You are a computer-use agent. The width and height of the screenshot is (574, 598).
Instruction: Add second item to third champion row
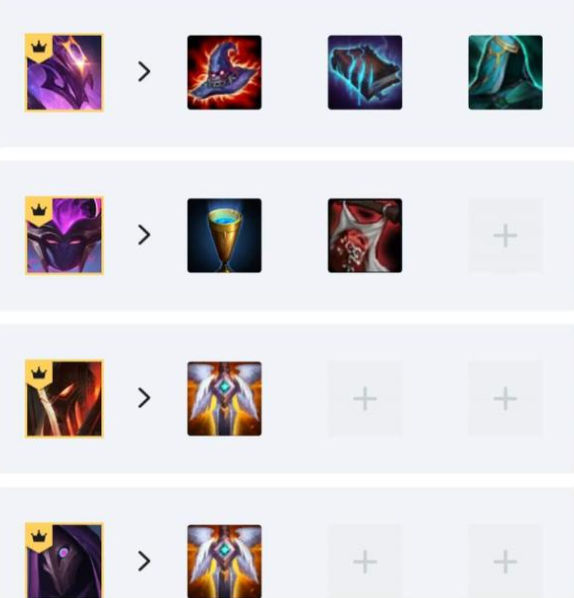point(365,399)
